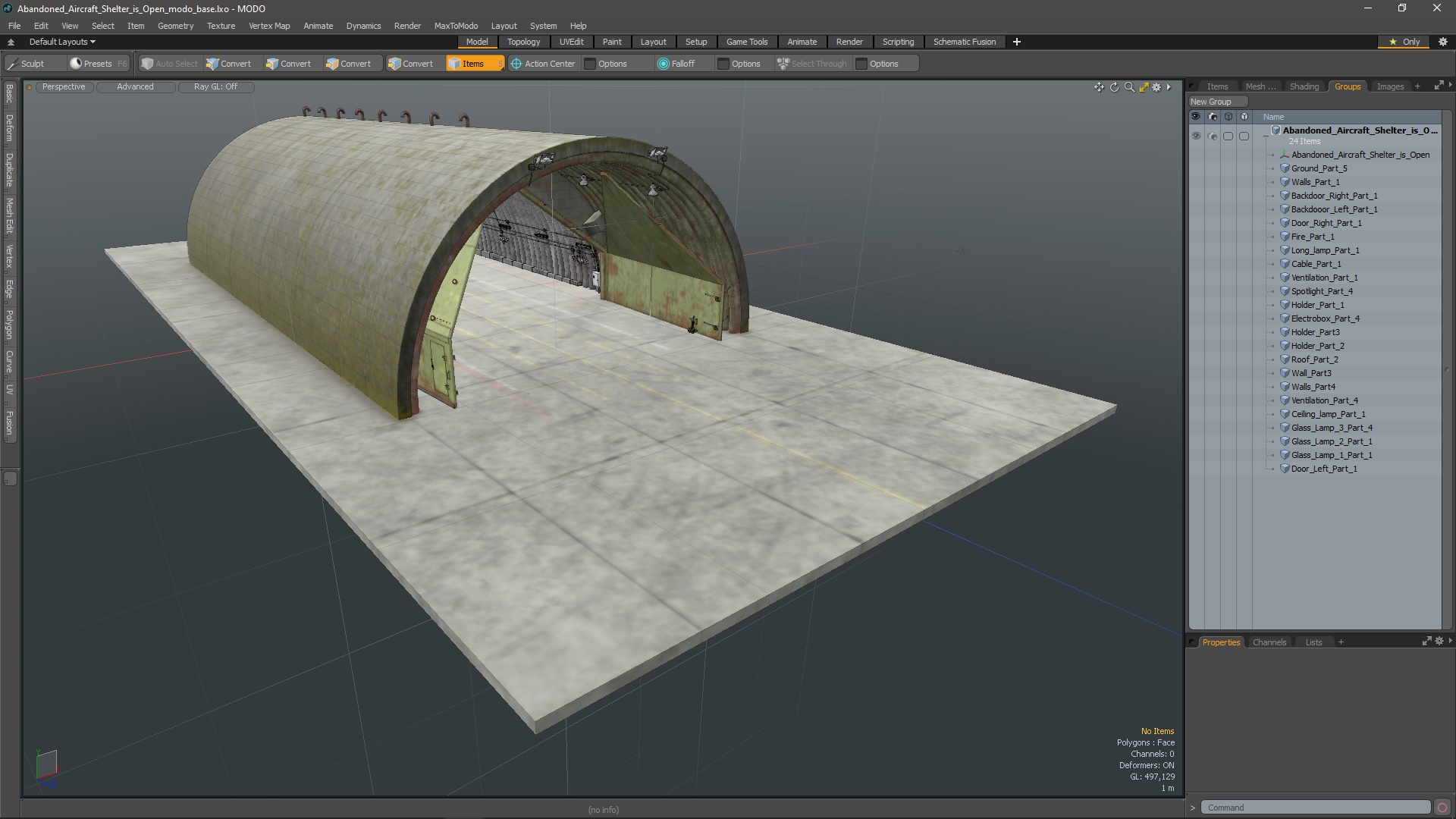Add a new layout tab with plus
This screenshot has width=1456, height=819.
[1017, 42]
